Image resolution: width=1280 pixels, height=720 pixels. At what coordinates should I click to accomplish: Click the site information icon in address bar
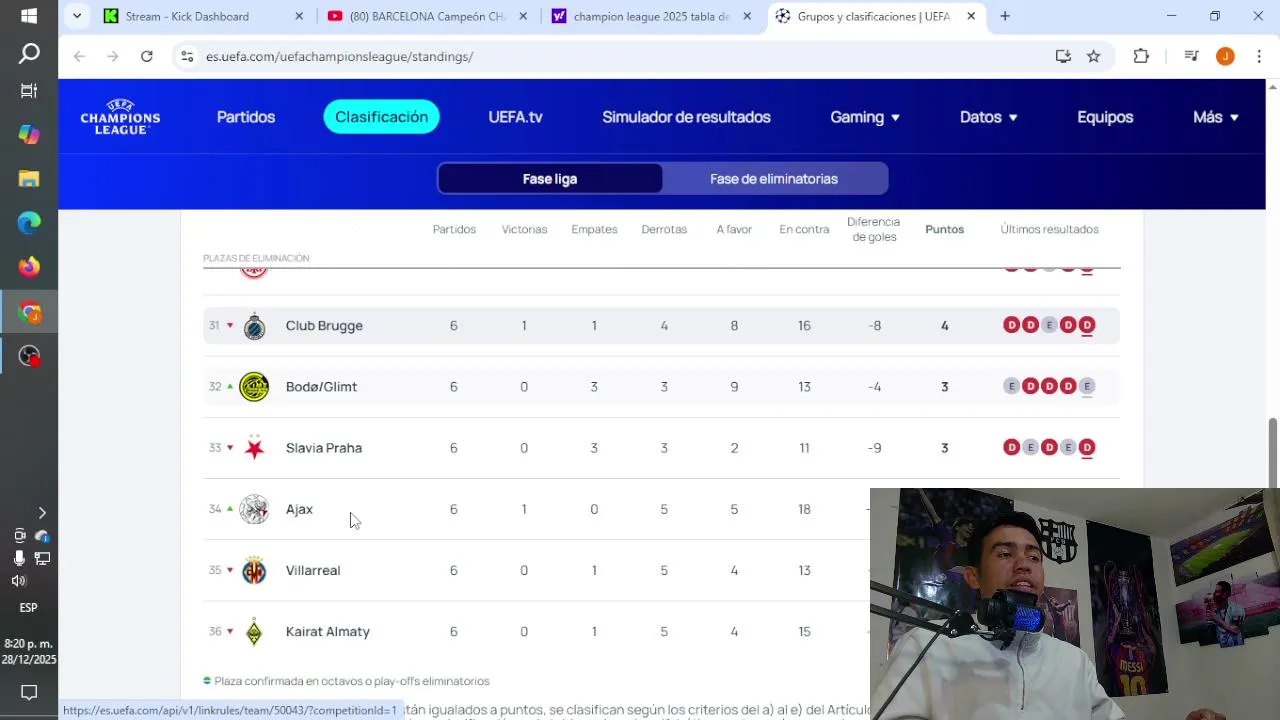[186, 56]
